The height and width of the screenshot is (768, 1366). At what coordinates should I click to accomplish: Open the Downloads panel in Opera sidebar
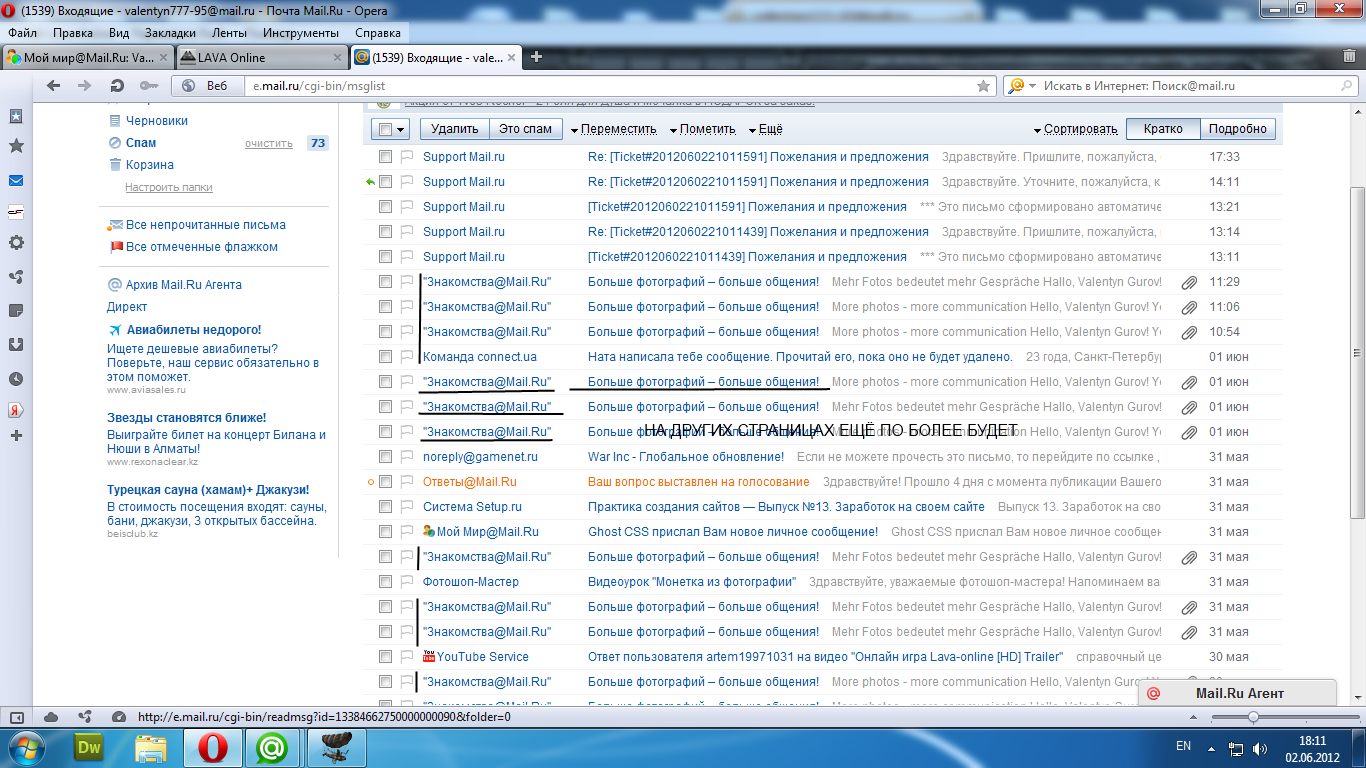16,345
